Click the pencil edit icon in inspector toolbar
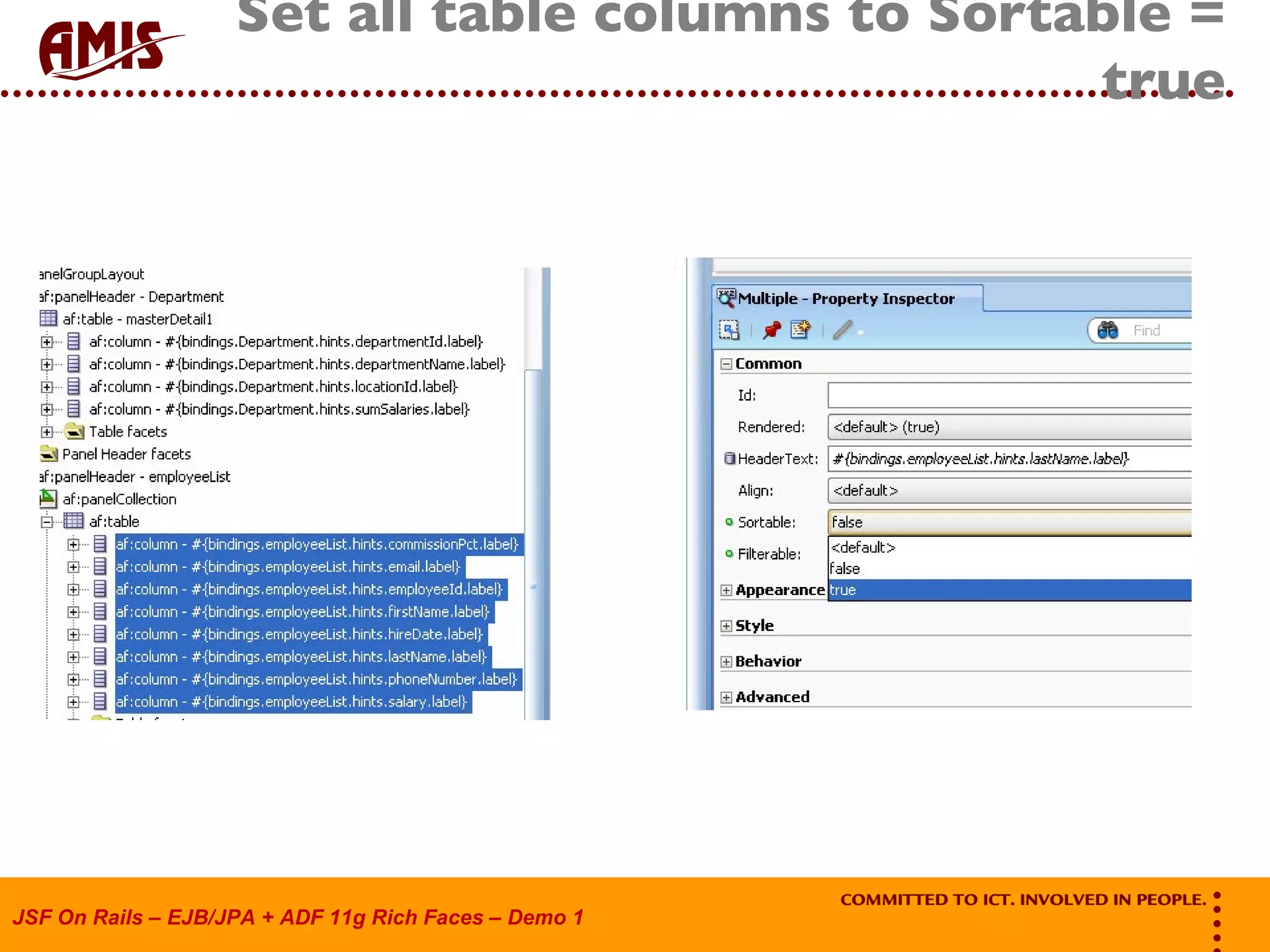This screenshot has width=1270, height=952. coord(843,330)
